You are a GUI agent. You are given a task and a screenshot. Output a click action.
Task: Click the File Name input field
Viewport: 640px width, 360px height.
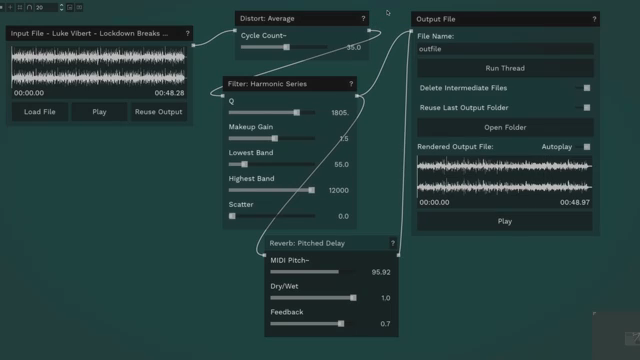(x=505, y=49)
